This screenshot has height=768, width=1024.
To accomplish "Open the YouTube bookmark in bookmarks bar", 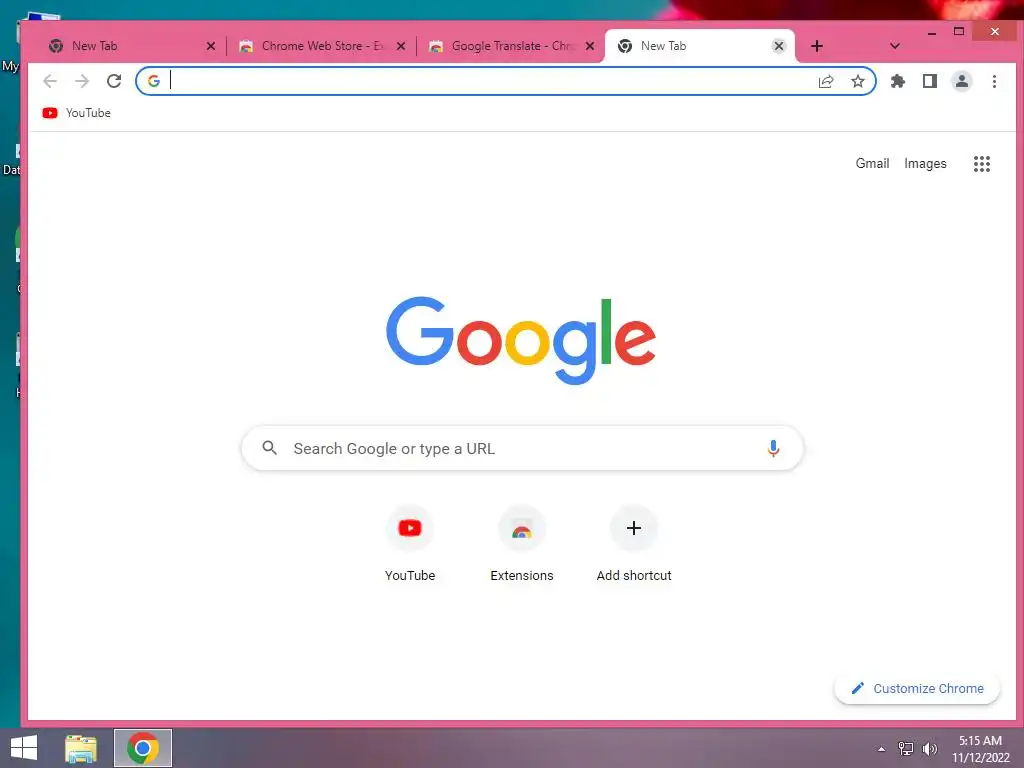I will pyautogui.click(x=76, y=113).
